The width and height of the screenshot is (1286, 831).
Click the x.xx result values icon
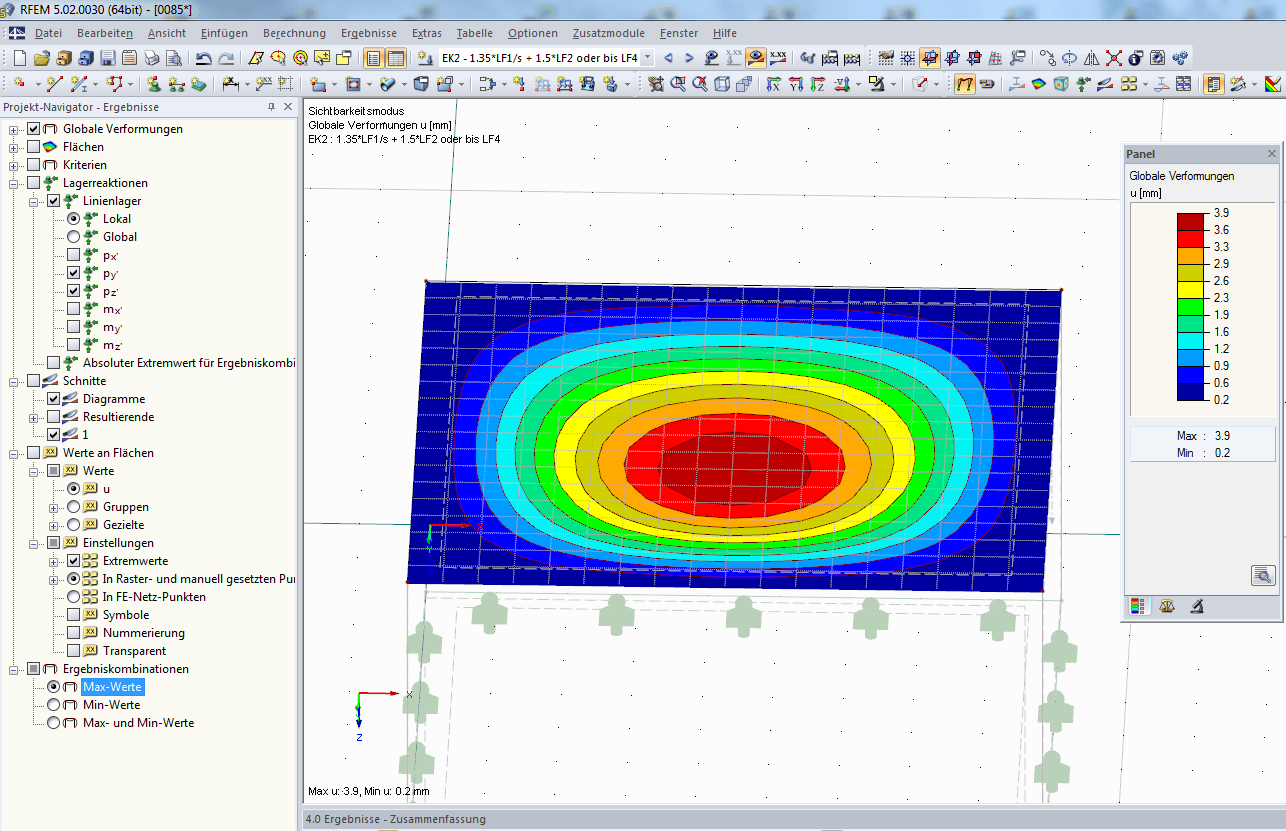click(x=778, y=58)
